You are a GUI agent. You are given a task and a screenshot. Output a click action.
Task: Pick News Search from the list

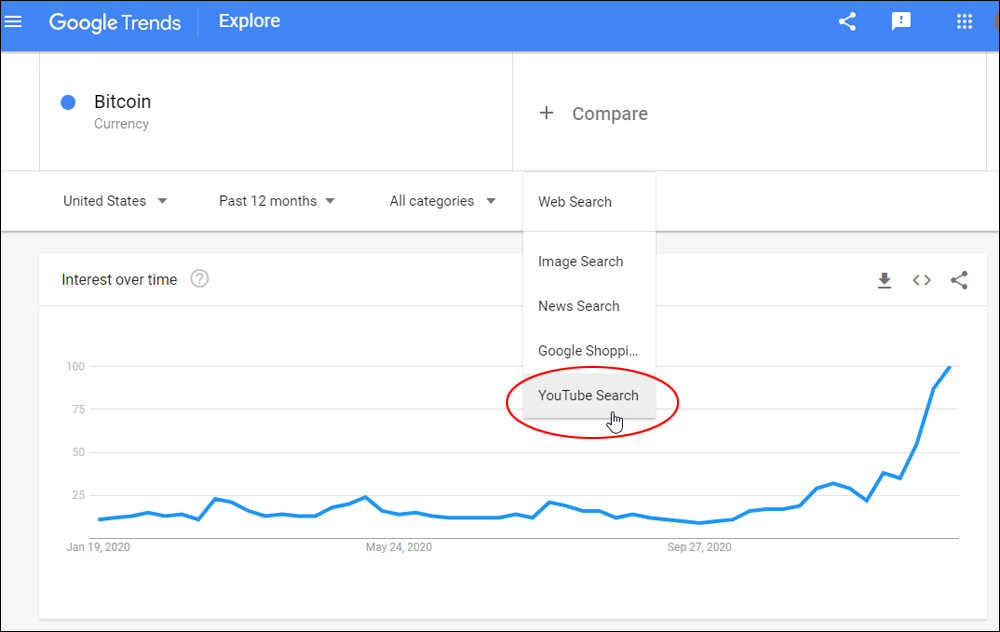pos(578,306)
